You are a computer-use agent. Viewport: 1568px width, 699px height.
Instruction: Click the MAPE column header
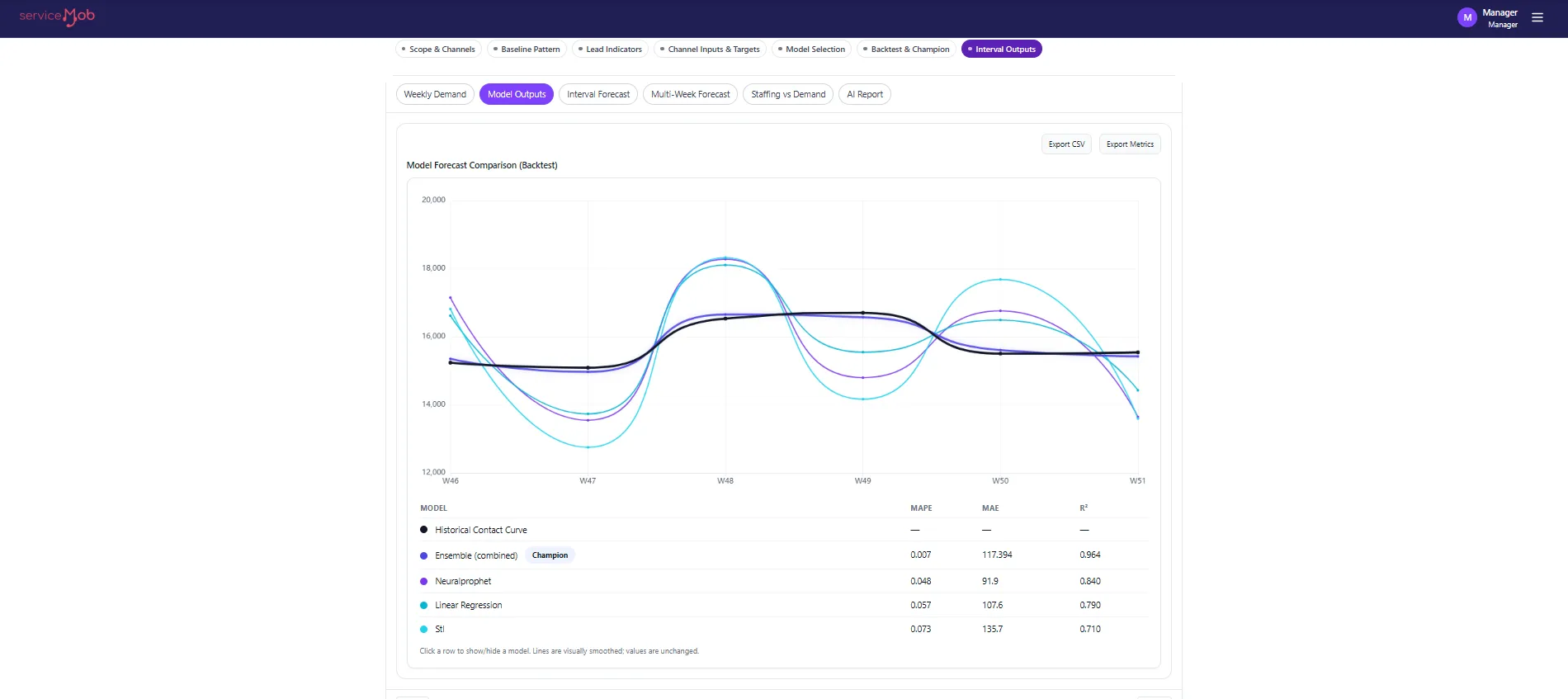[x=921, y=508]
